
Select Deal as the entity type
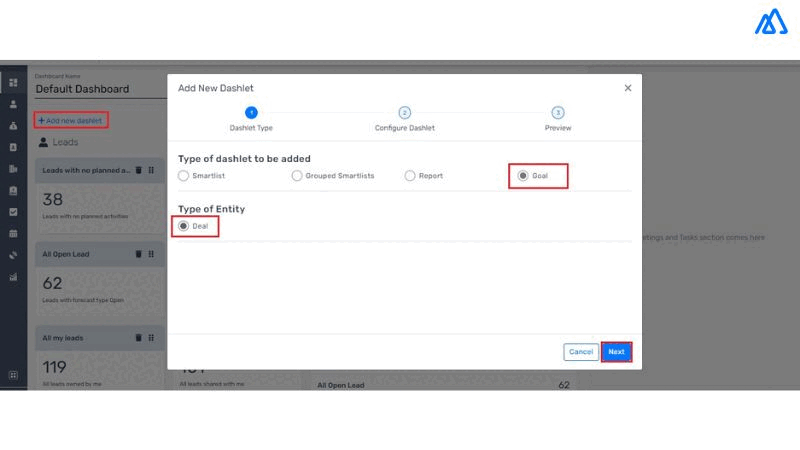pyautogui.click(x=183, y=227)
